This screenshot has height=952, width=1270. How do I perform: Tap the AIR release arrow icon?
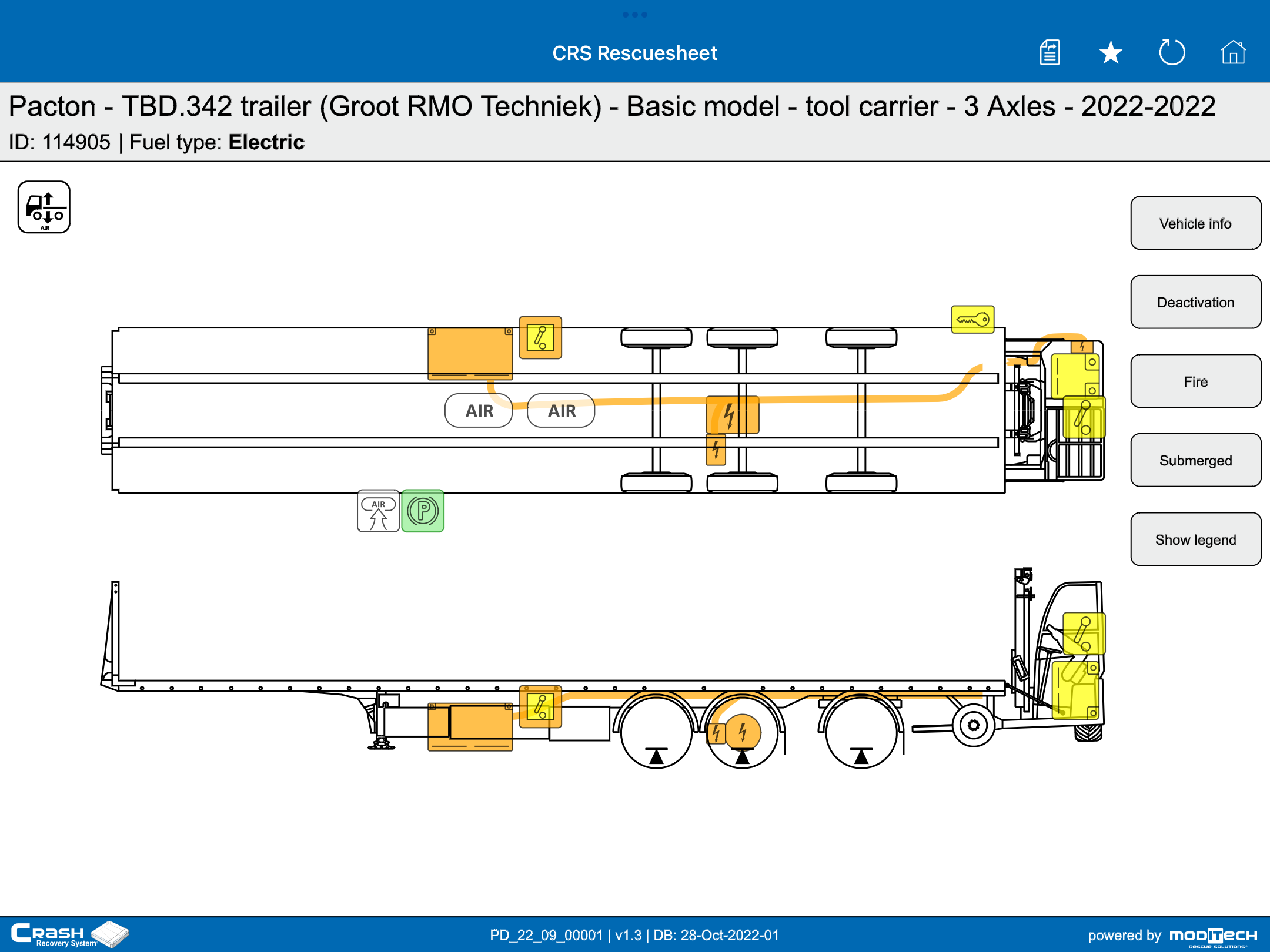(378, 511)
